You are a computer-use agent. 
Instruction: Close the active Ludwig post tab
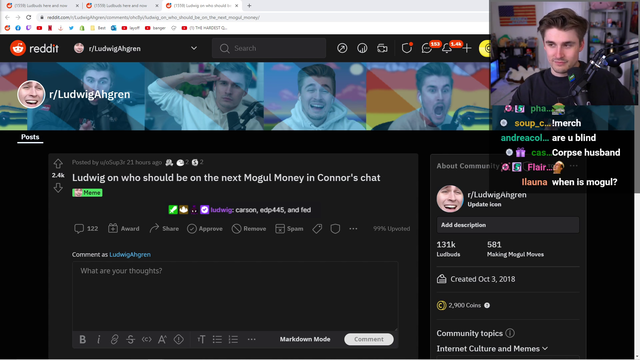236,6
